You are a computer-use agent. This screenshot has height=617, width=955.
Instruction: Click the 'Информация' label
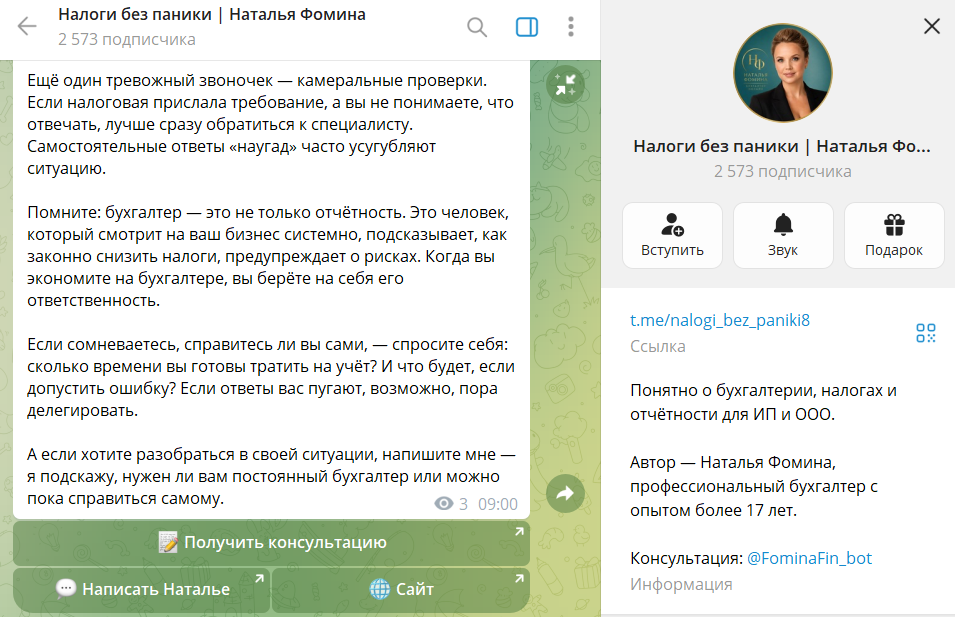click(x=681, y=584)
